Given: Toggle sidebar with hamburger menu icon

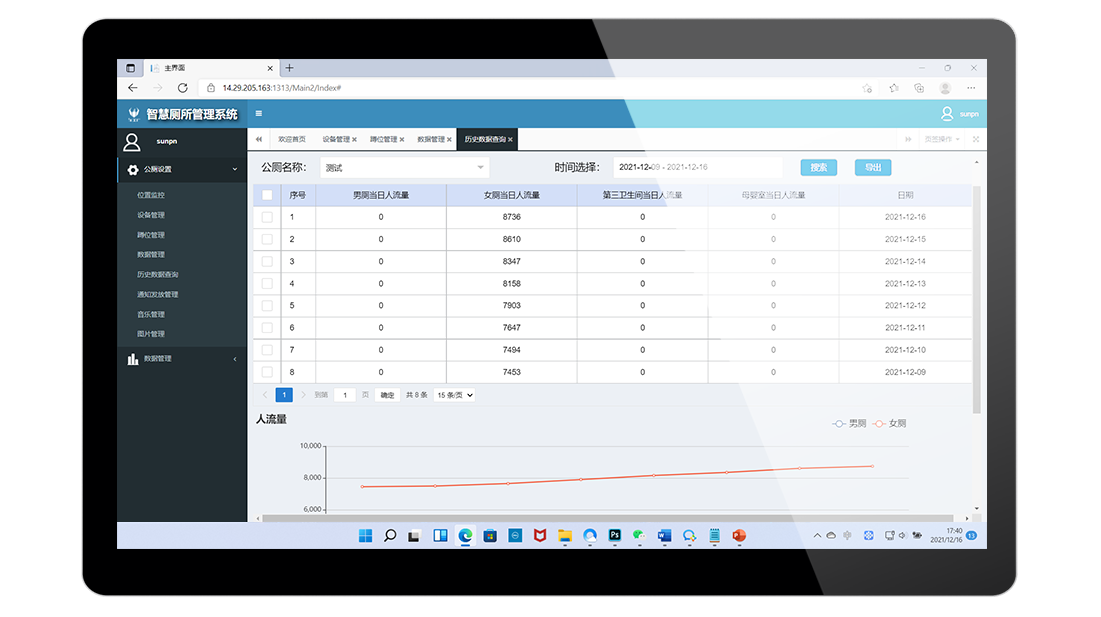Looking at the screenshot, I should pos(258,113).
